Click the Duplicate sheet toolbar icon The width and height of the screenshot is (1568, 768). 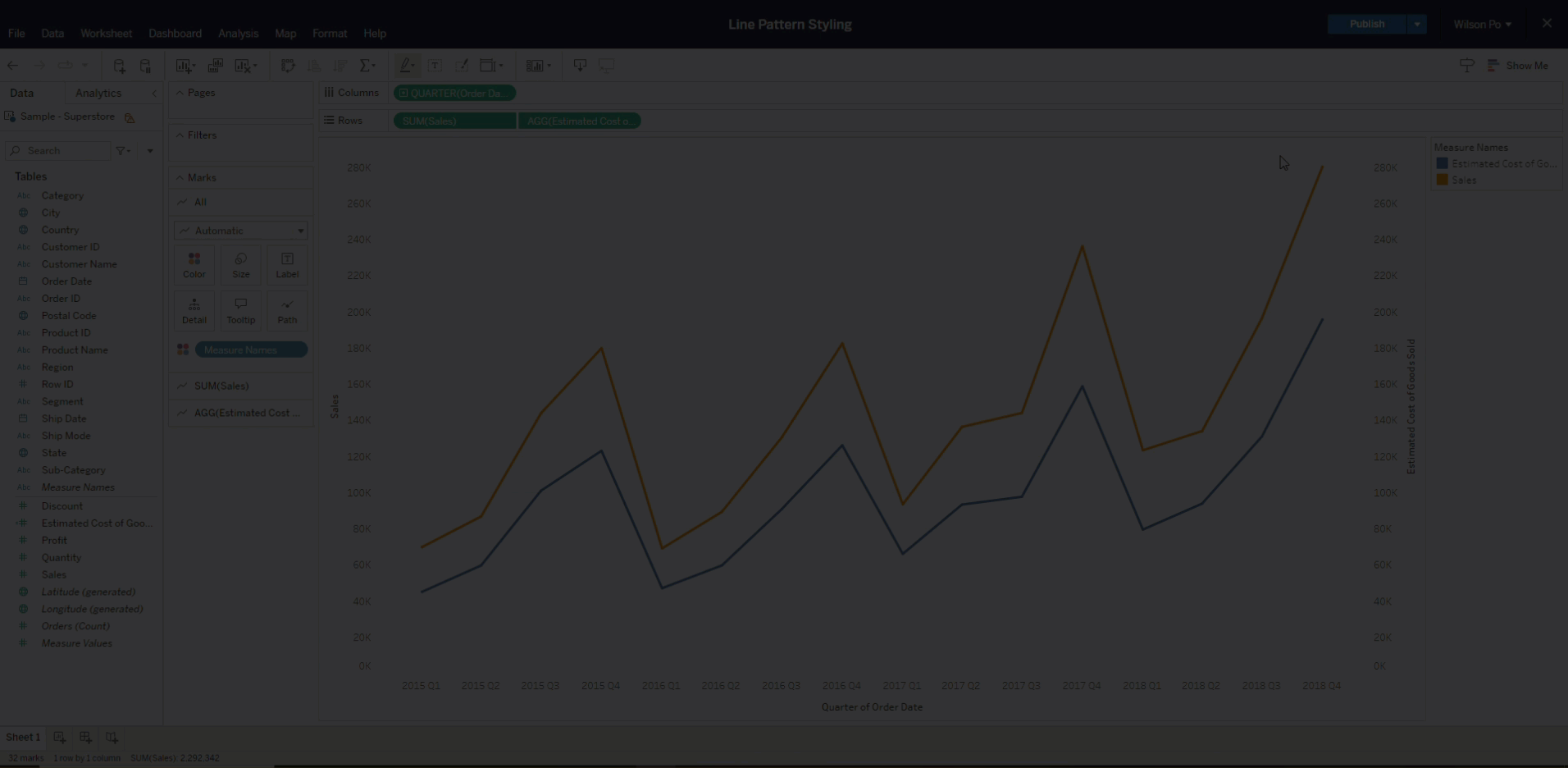216,66
